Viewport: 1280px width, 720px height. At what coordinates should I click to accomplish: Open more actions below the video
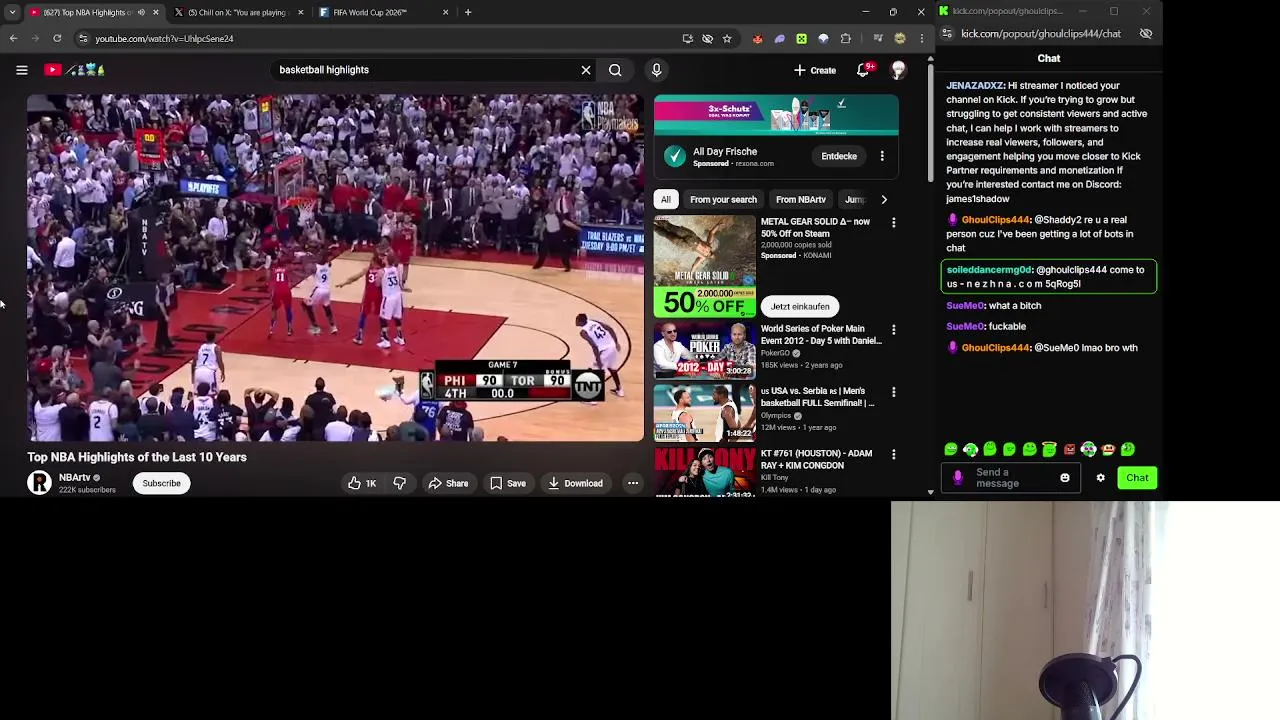click(633, 483)
